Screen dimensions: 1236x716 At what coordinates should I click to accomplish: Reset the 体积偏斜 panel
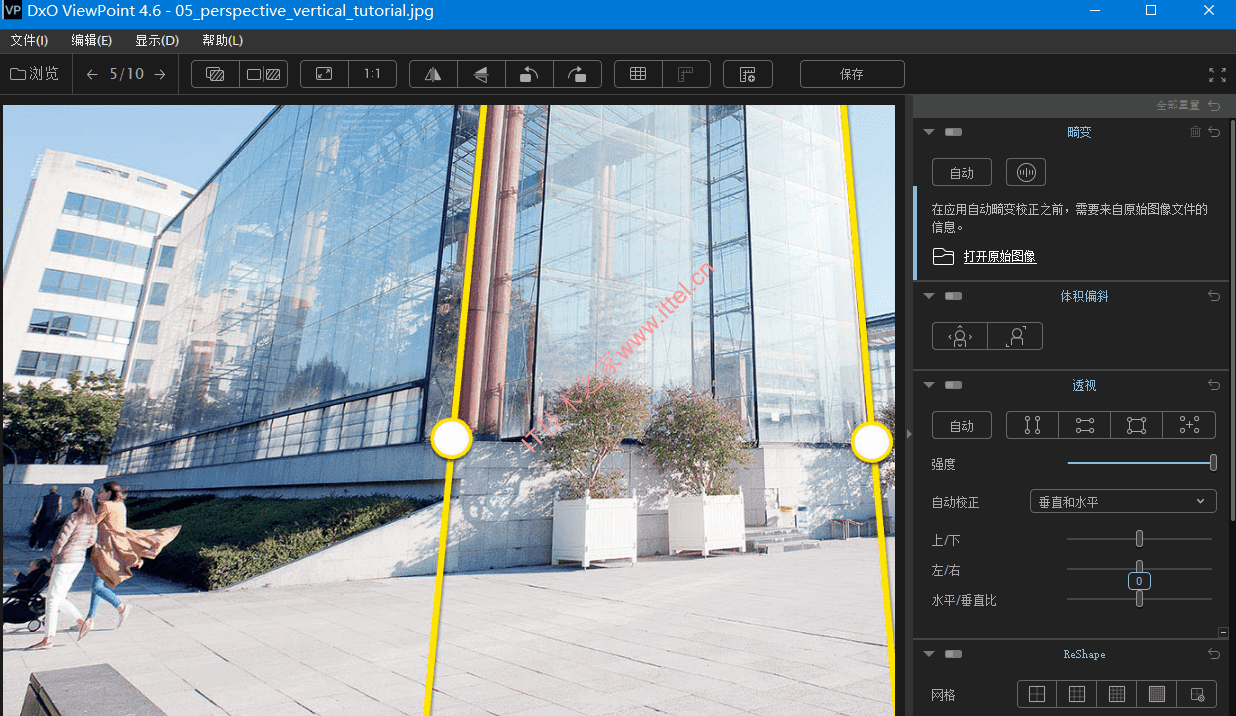[x=1214, y=296]
